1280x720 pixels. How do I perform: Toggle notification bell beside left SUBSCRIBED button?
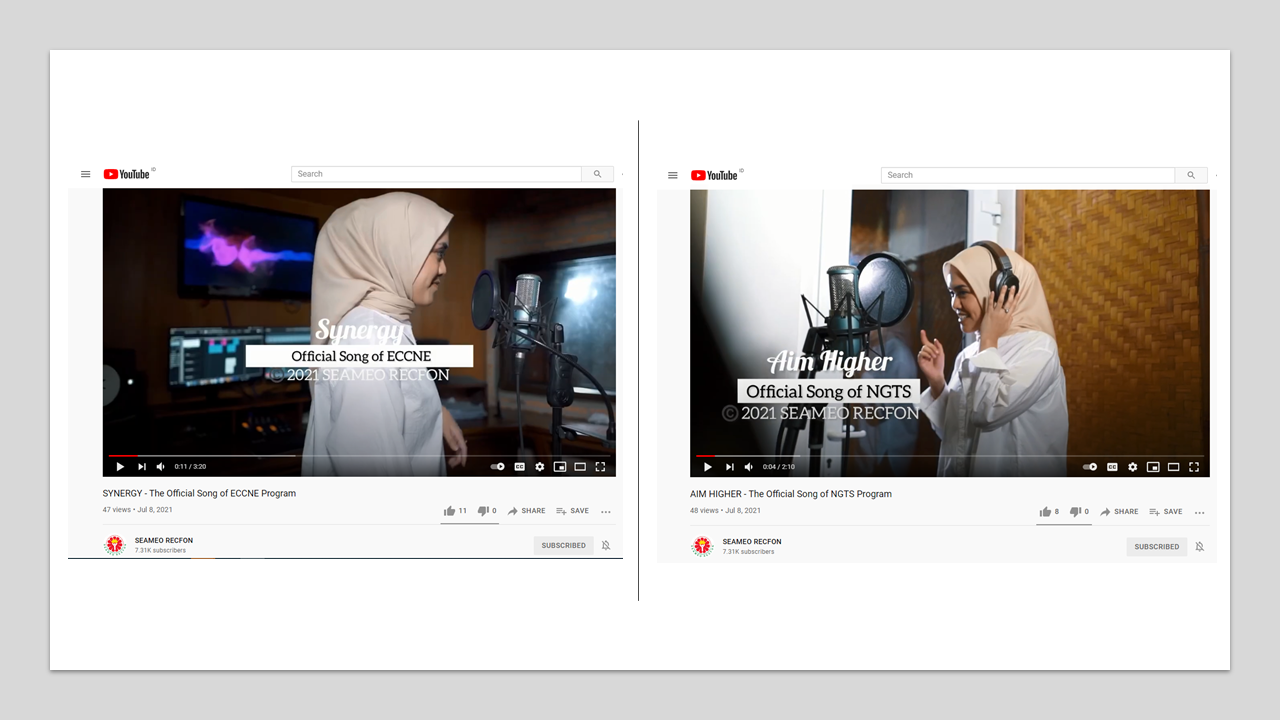click(x=606, y=545)
